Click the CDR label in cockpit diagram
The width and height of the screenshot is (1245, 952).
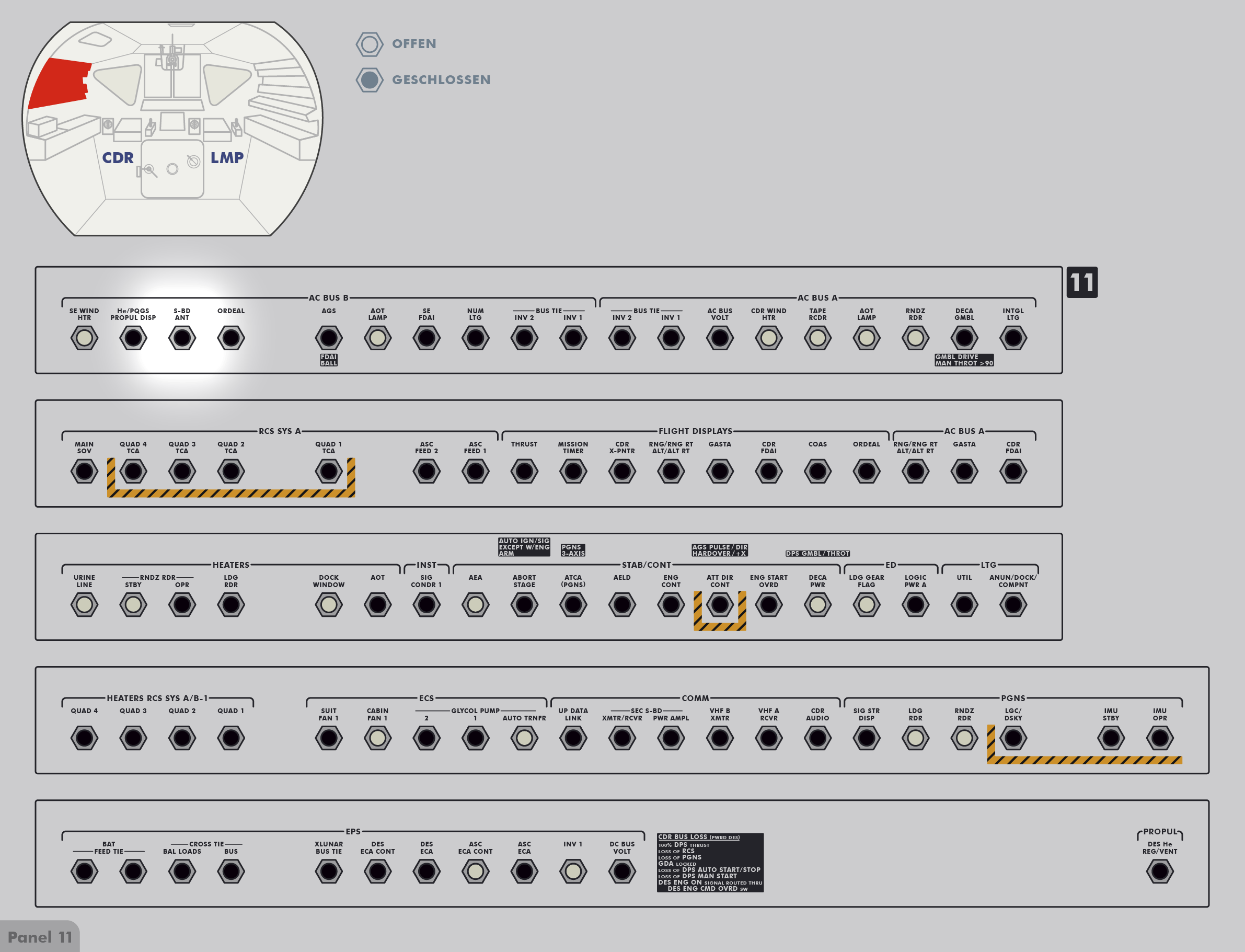[x=118, y=157]
